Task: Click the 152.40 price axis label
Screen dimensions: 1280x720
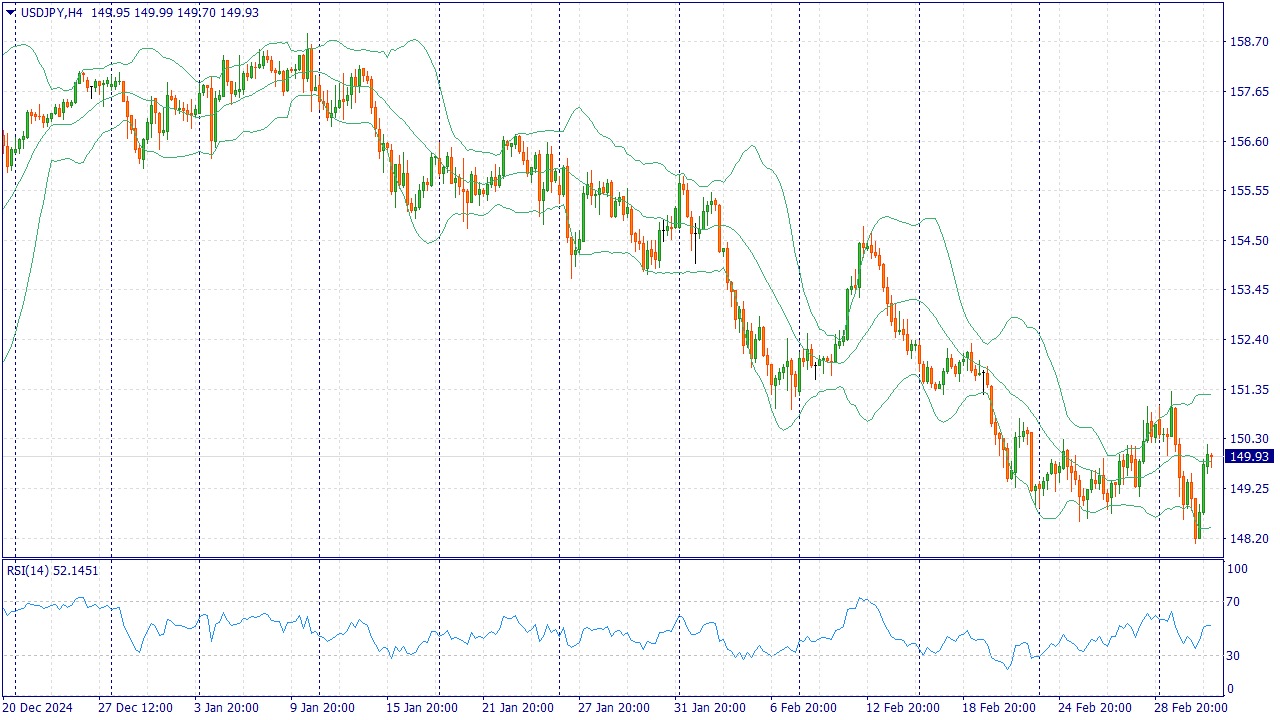Action: click(x=1248, y=340)
